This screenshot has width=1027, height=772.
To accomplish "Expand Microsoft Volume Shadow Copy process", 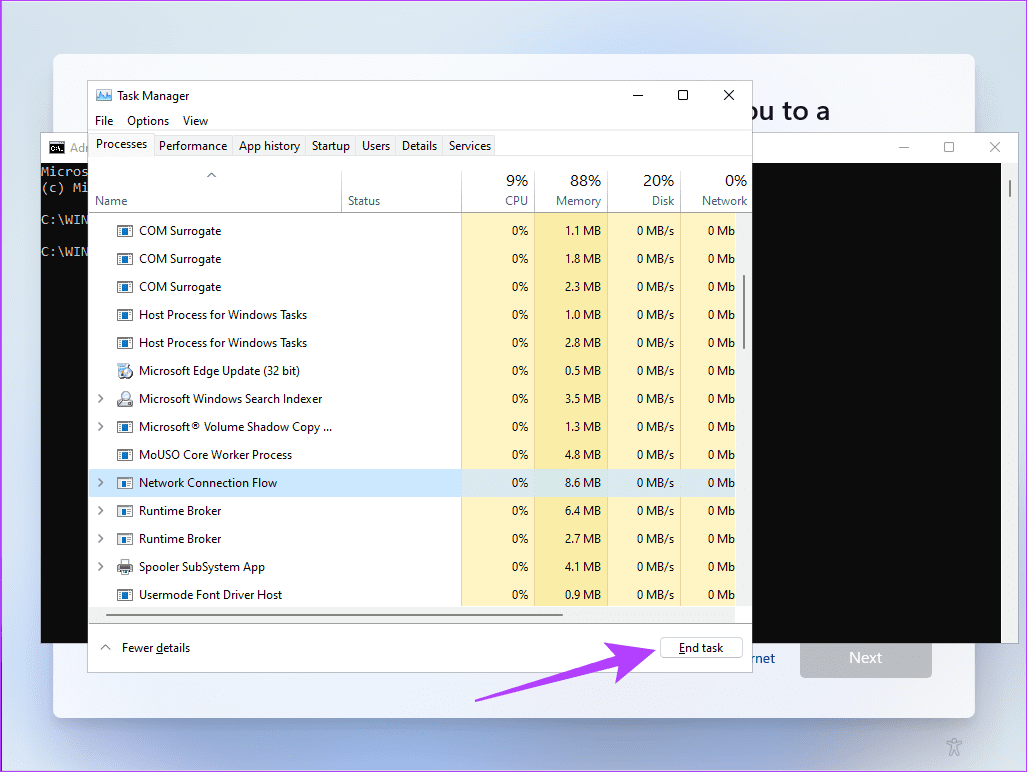I will coord(100,427).
